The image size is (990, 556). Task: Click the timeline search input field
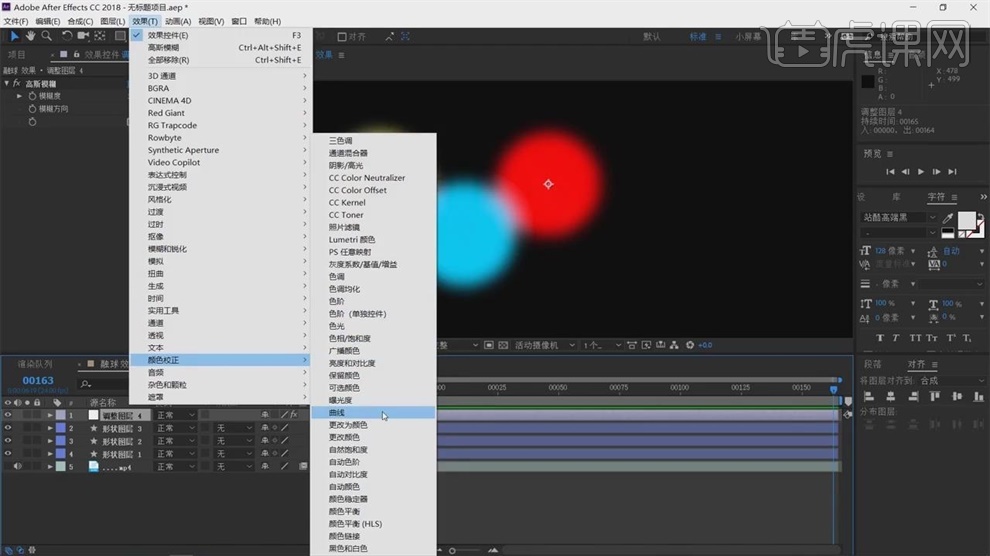point(110,383)
